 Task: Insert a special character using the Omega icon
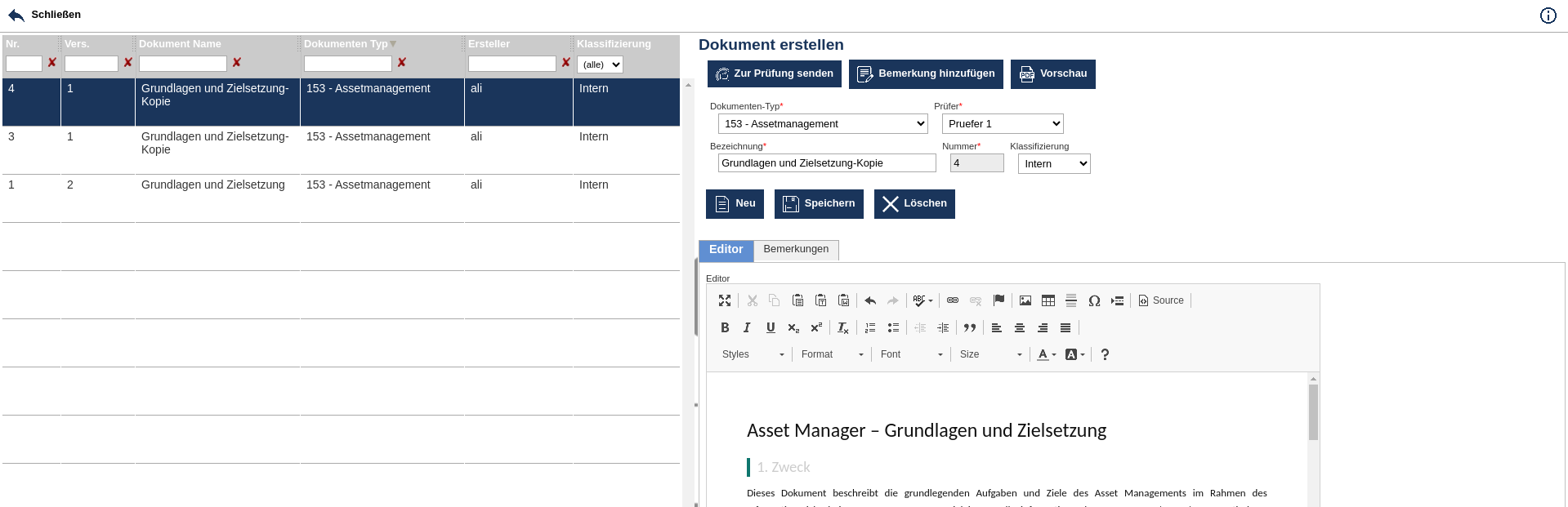[x=1094, y=300]
